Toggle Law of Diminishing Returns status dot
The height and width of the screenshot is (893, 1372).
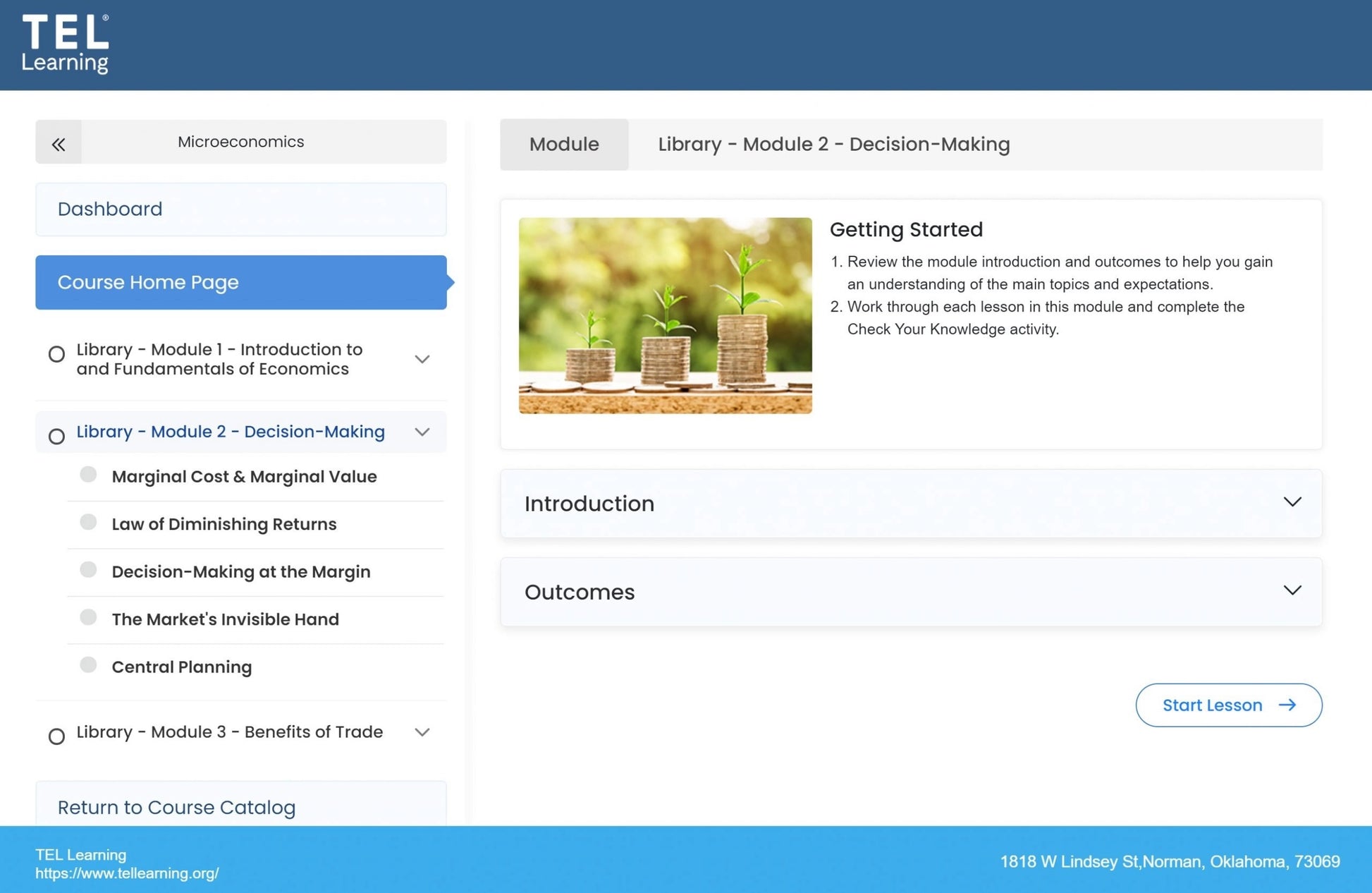(88, 522)
